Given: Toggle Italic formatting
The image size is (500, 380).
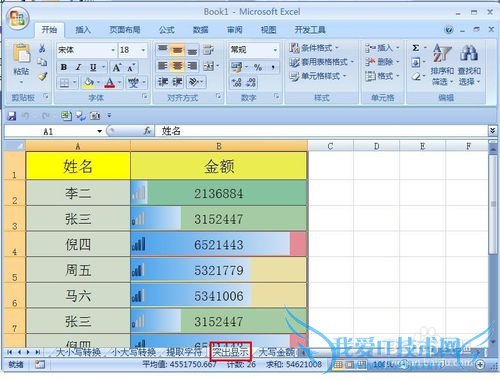Looking at the screenshot, I should (78, 68).
